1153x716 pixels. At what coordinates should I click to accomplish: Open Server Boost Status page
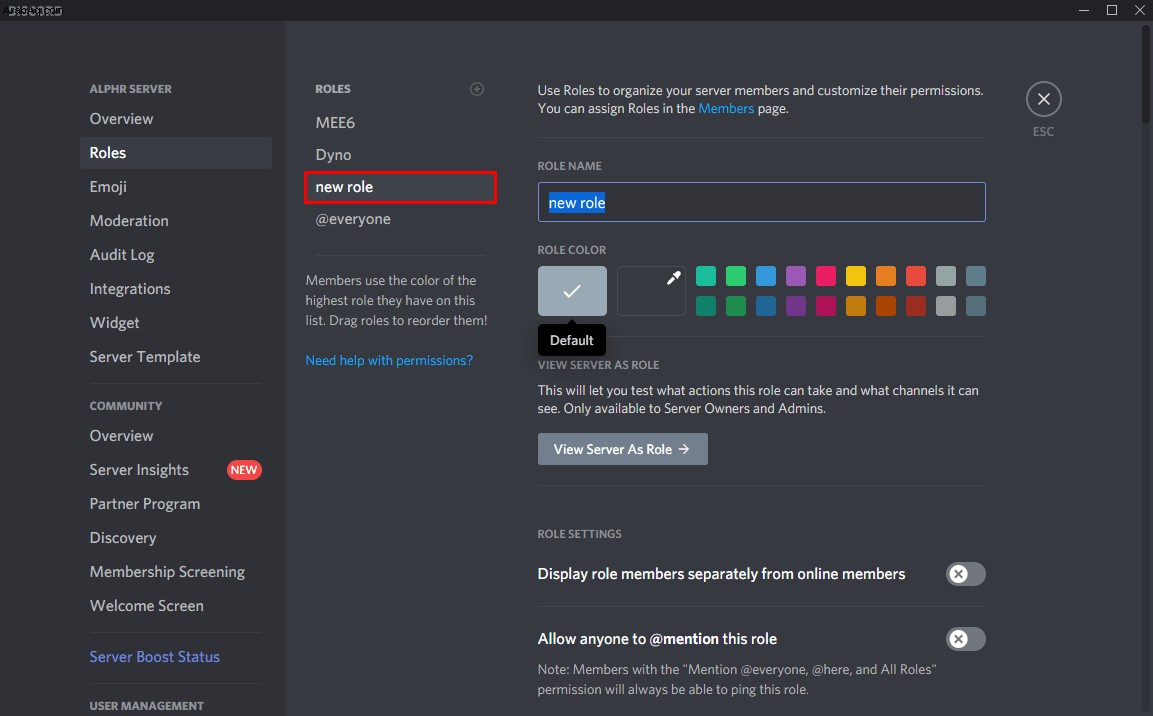pyautogui.click(x=176, y=657)
